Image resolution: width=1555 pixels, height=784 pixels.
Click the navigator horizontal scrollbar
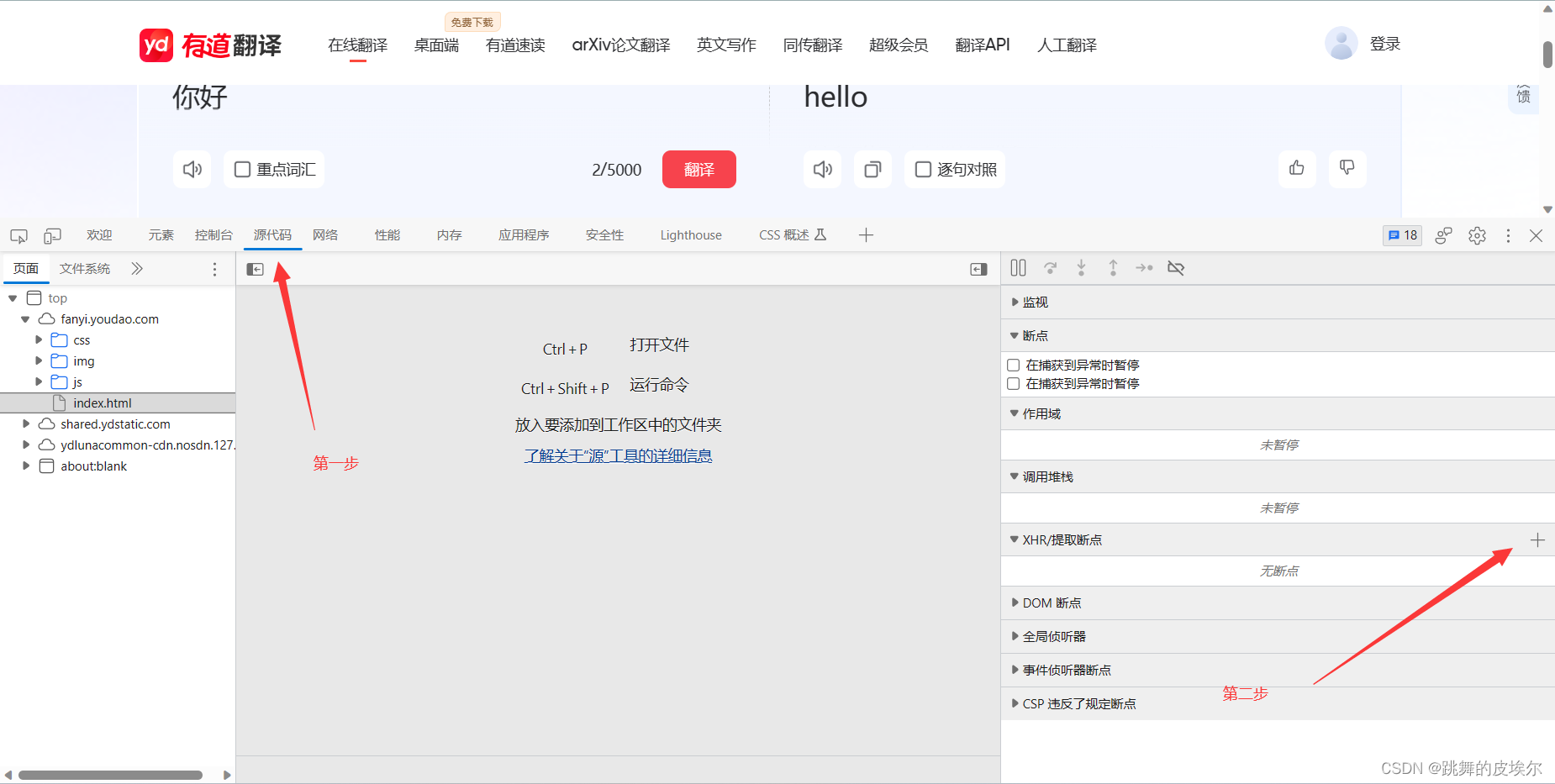point(110,775)
